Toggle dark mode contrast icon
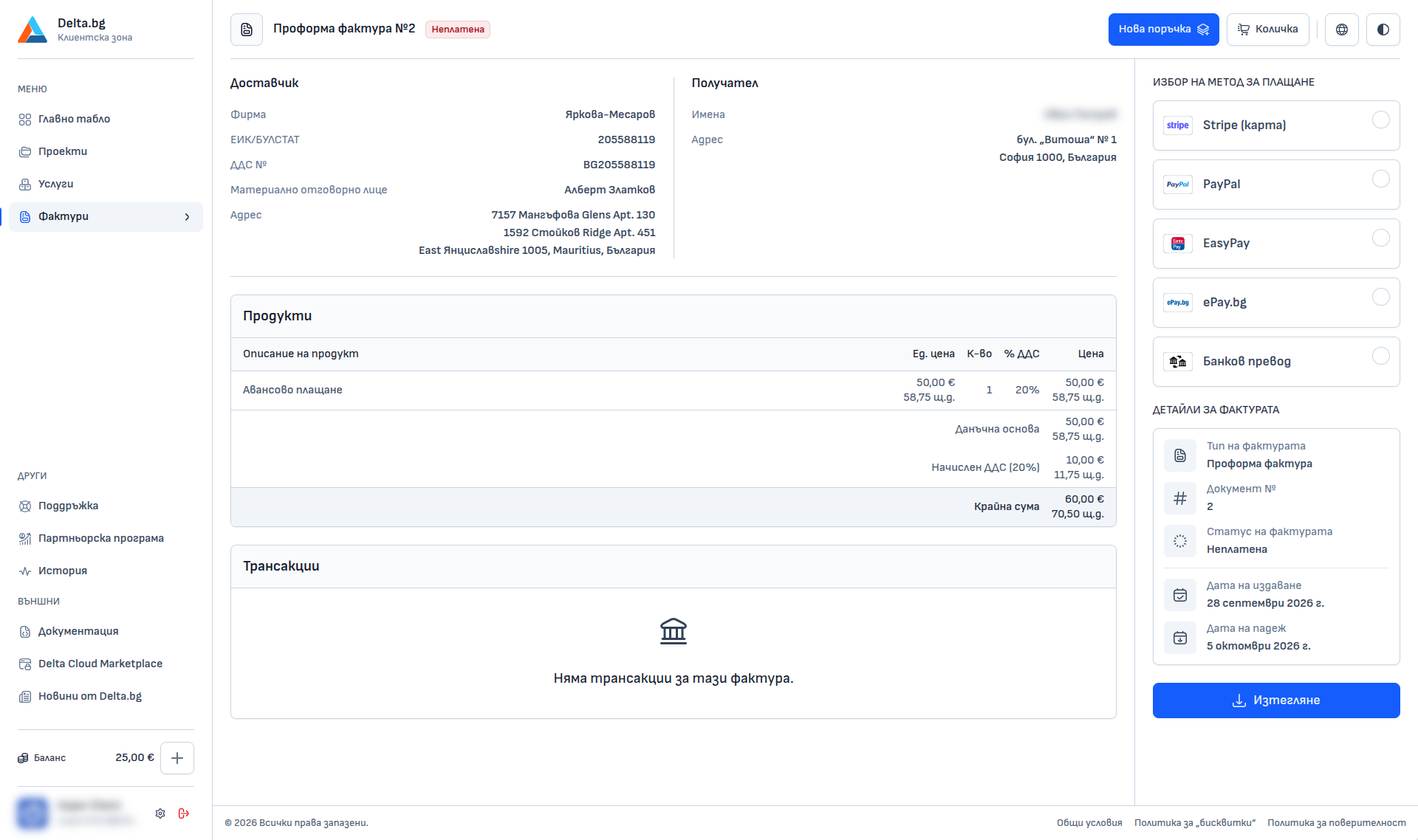Image resolution: width=1418 pixels, height=840 pixels. [x=1383, y=30]
